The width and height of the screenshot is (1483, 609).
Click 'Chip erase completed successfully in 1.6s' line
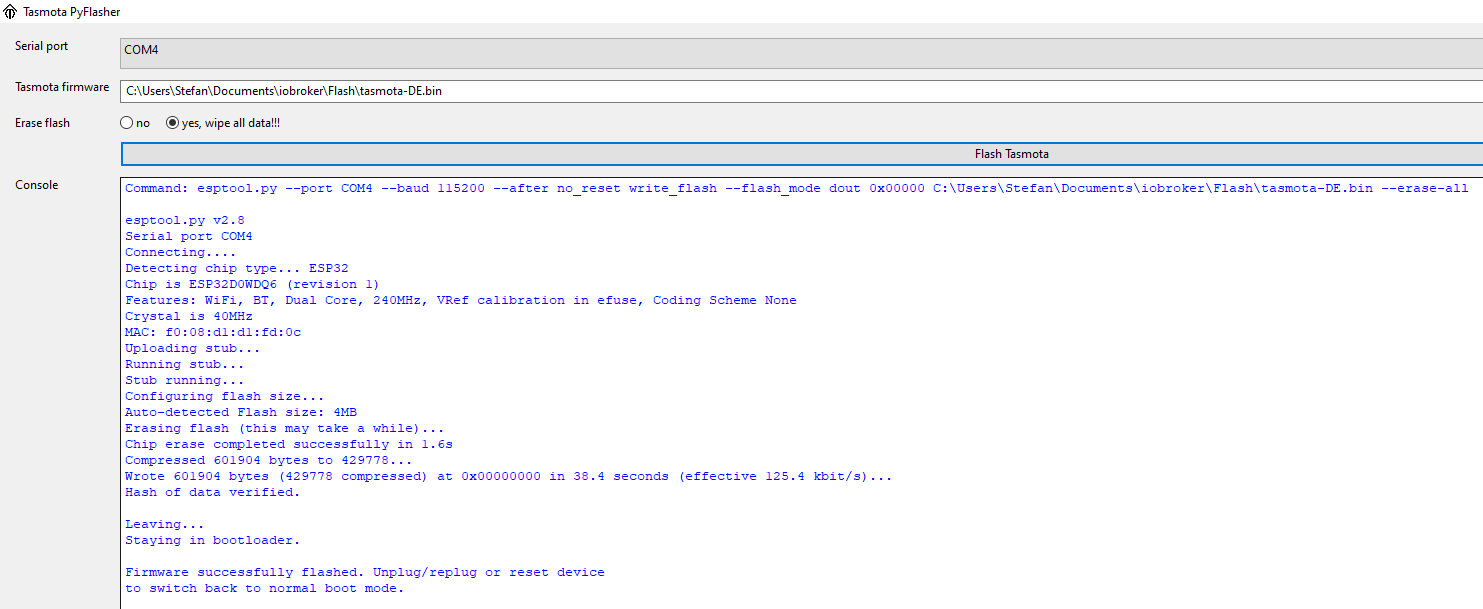click(289, 444)
